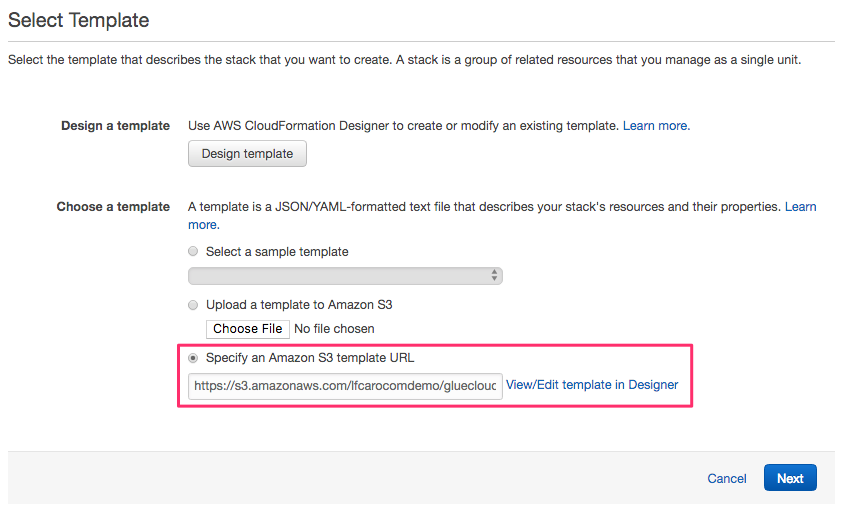Image resolution: width=846 pixels, height=517 pixels.
Task: Open Learn more link about CloudFormation Designer
Action: pyautogui.click(x=656, y=126)
